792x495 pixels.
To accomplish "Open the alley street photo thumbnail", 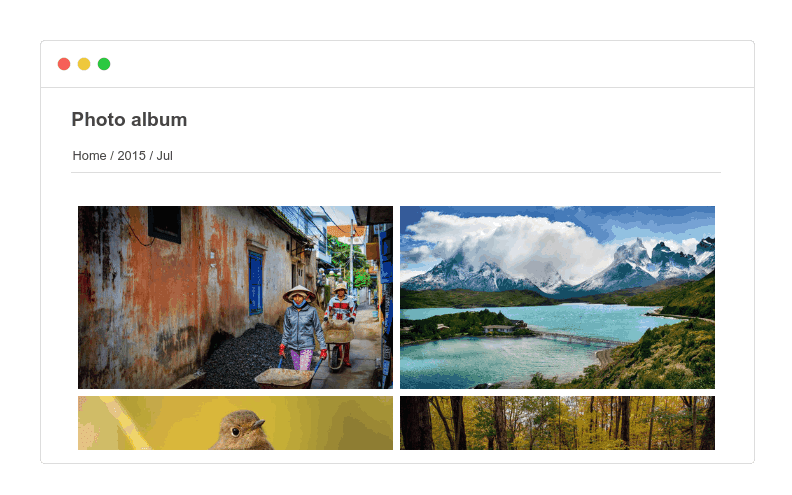I will [x=235, y=297].
